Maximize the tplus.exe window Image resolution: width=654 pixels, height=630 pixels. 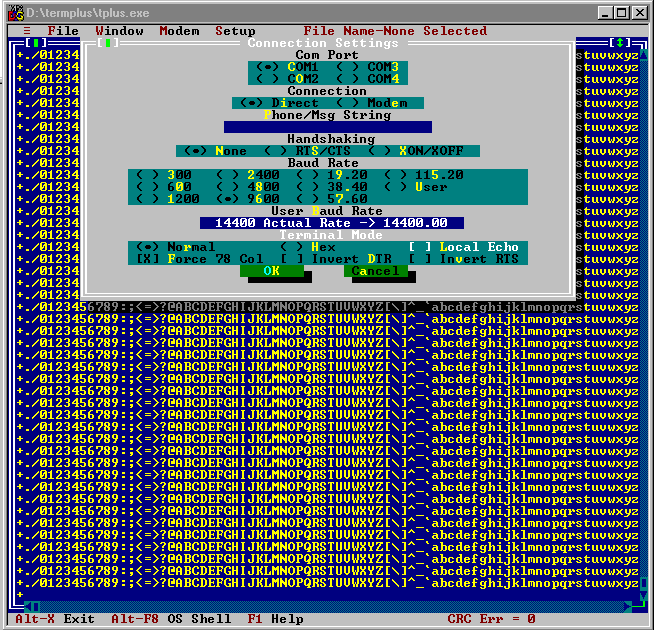pyautogui.click(x=622, y=13)
